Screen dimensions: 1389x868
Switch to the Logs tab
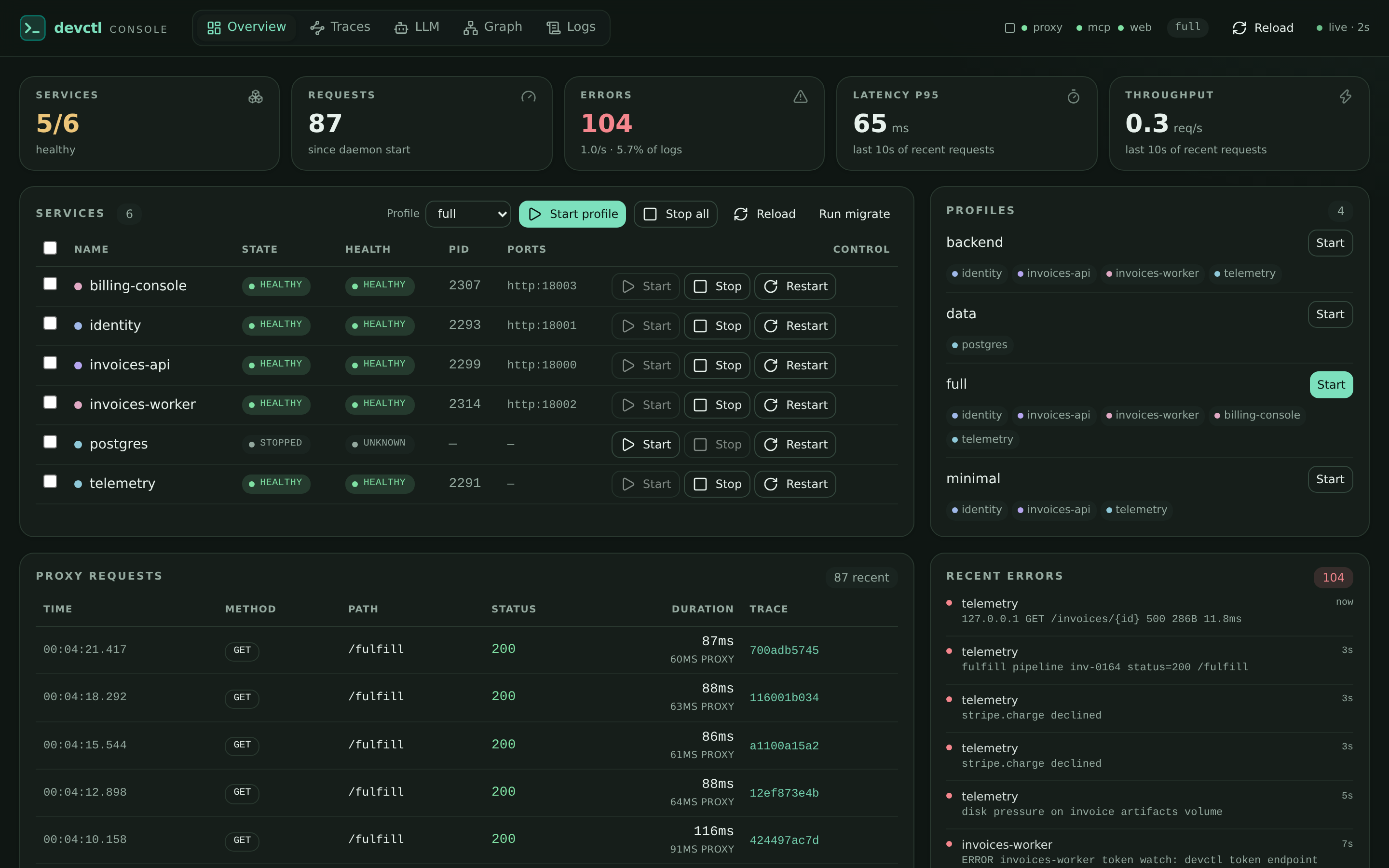click(571, 27)
